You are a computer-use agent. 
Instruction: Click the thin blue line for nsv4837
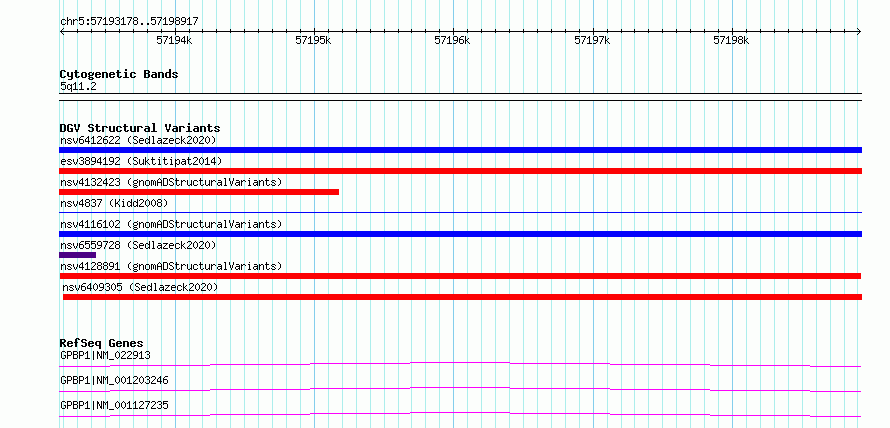[x=460, y=213]
